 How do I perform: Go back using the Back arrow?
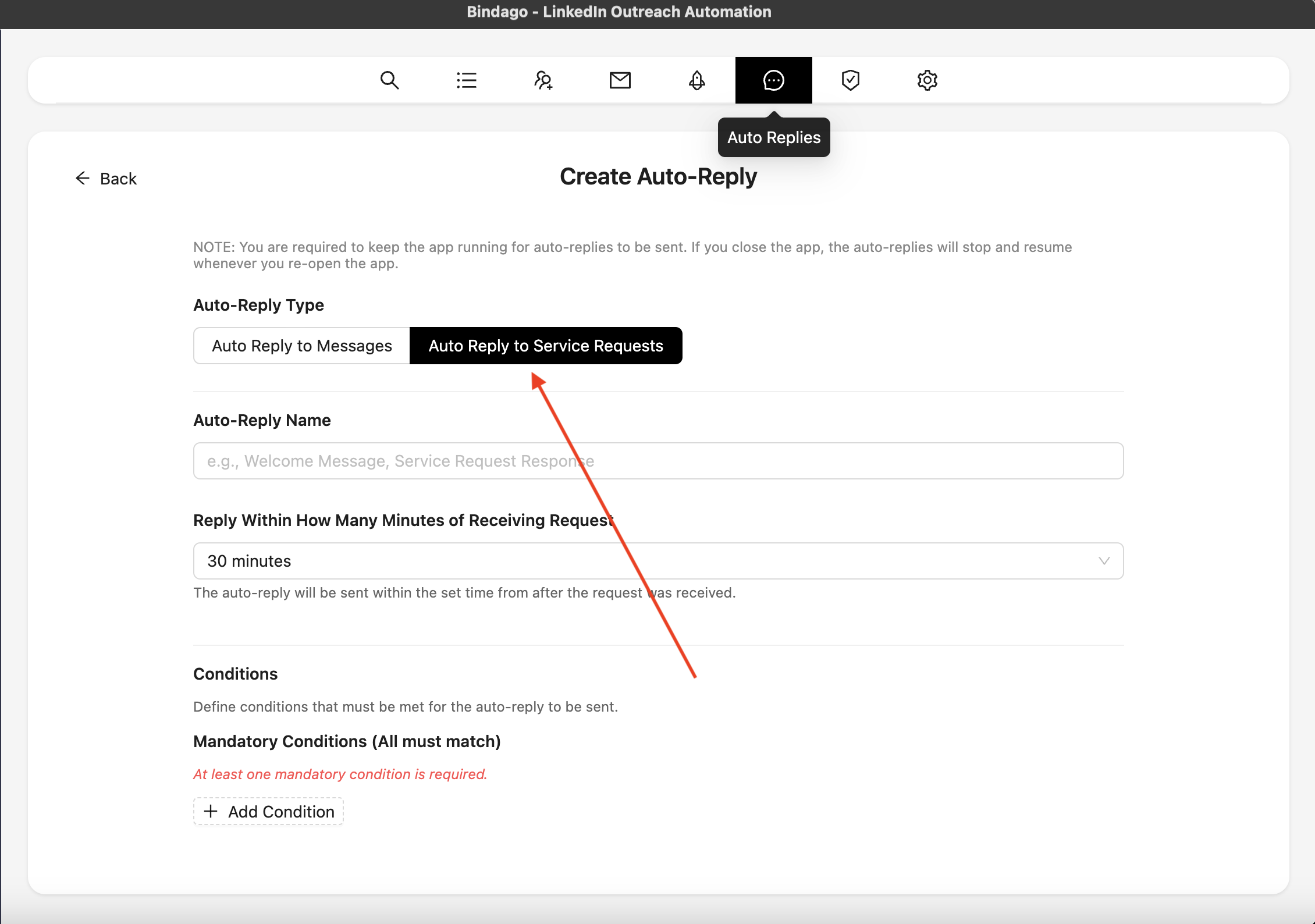(106, 178)
